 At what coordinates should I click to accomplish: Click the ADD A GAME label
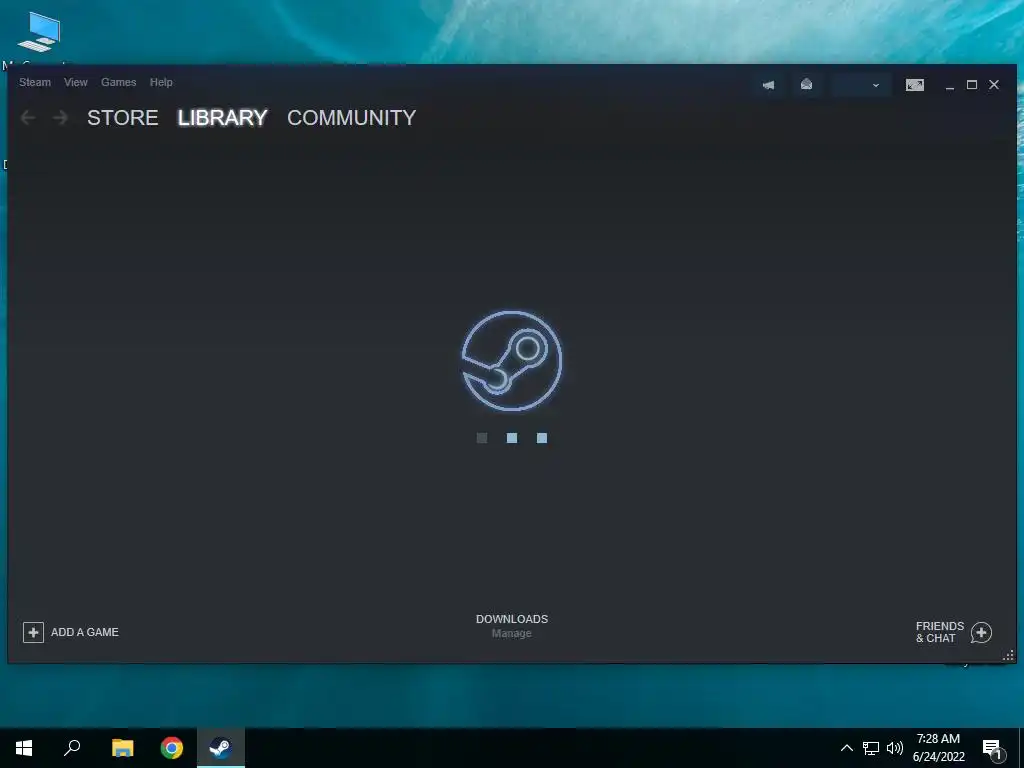[85, 632]
